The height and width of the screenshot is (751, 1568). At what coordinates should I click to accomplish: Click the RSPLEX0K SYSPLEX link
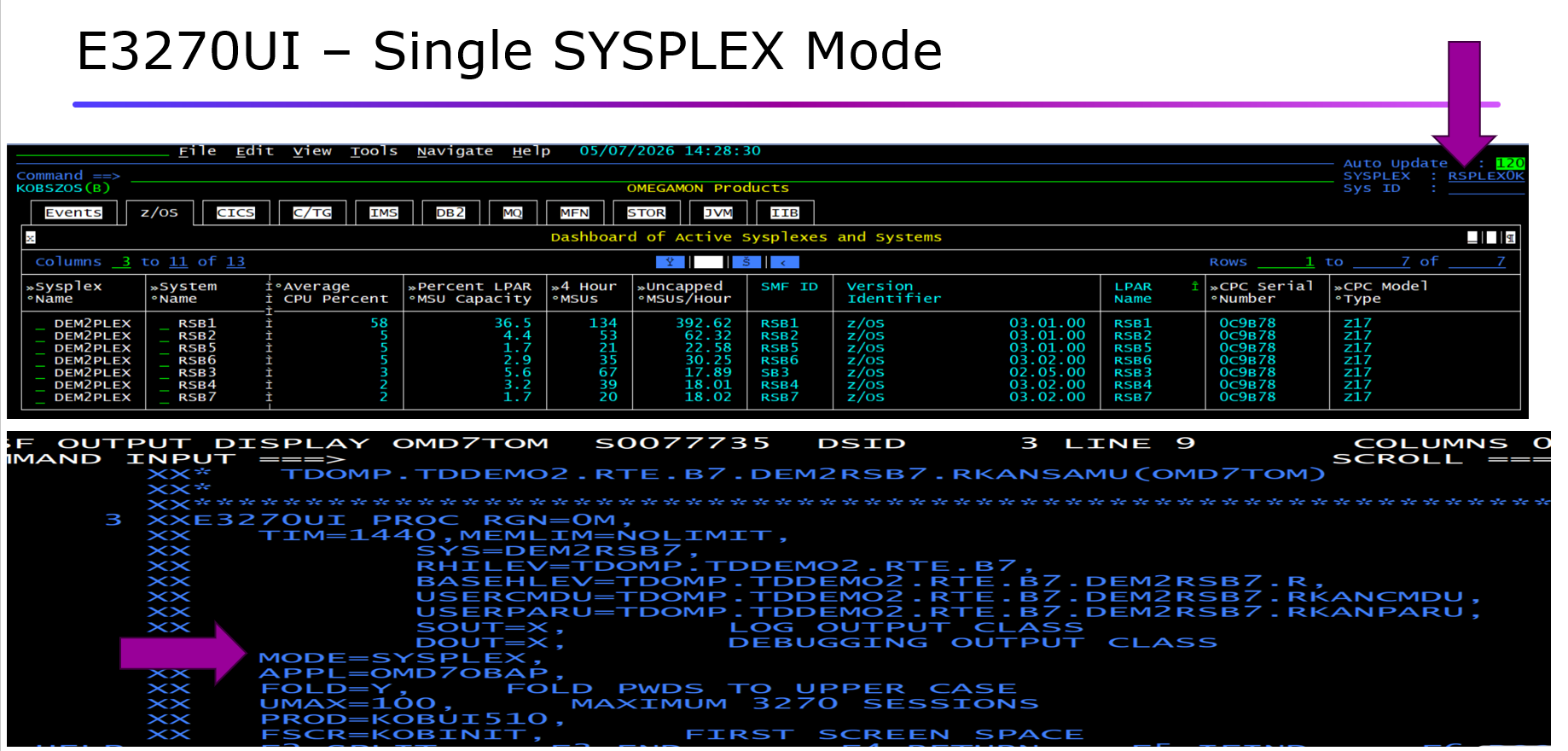click(x=1486, y=176)
